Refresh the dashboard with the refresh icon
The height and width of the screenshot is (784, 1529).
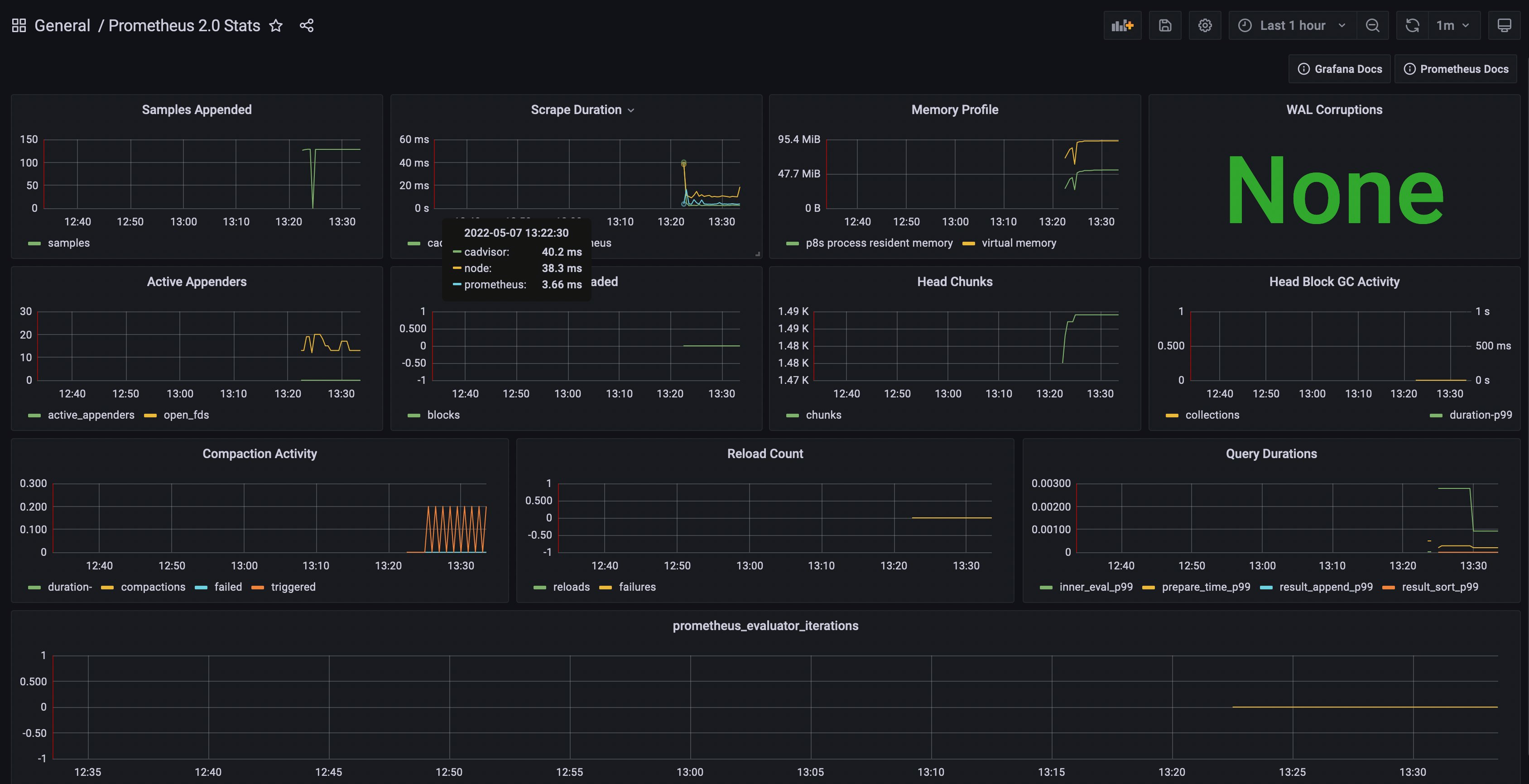pyautogui.click(x=1412, y=25)
